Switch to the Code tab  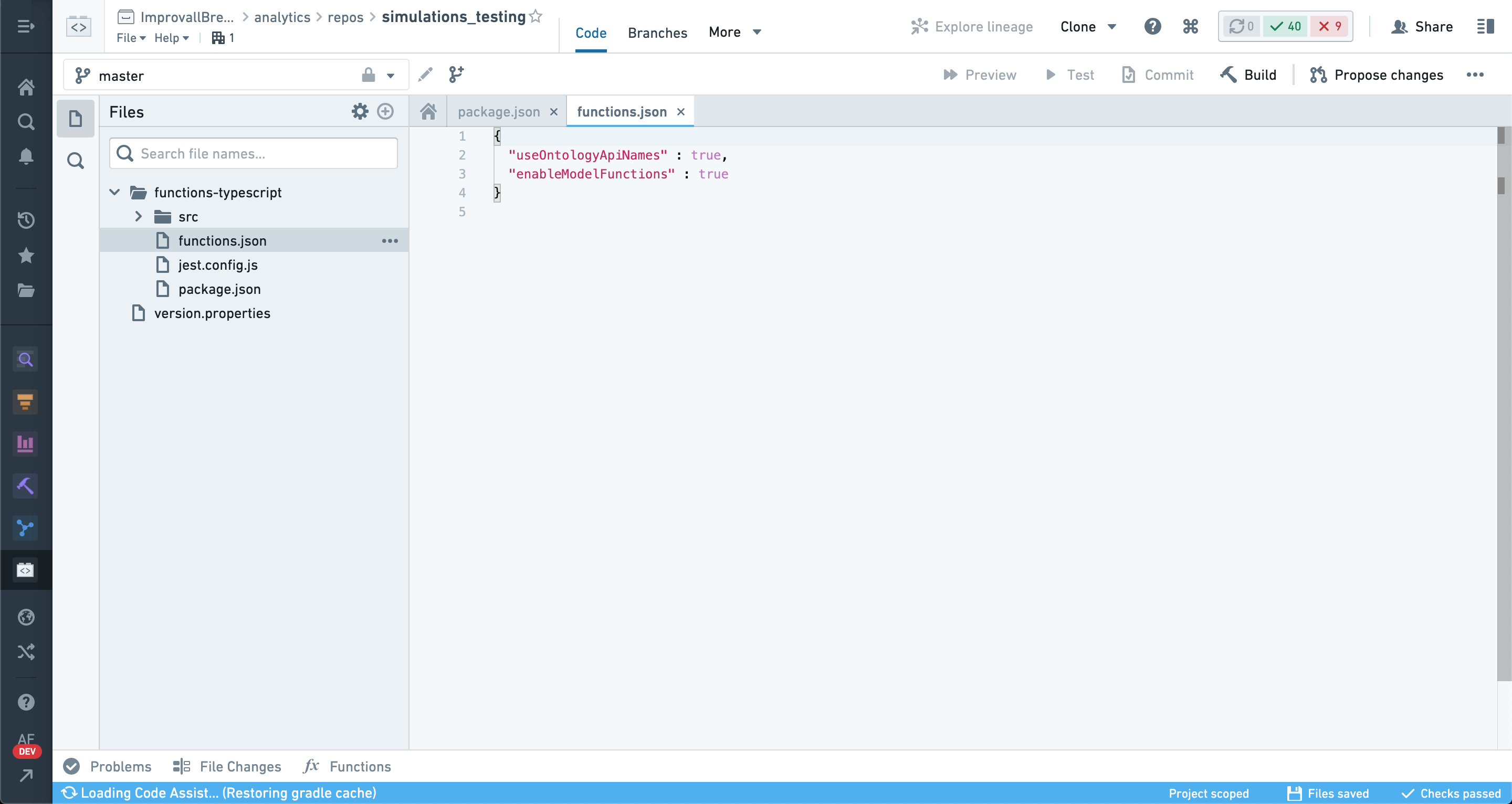pos(590,32)
